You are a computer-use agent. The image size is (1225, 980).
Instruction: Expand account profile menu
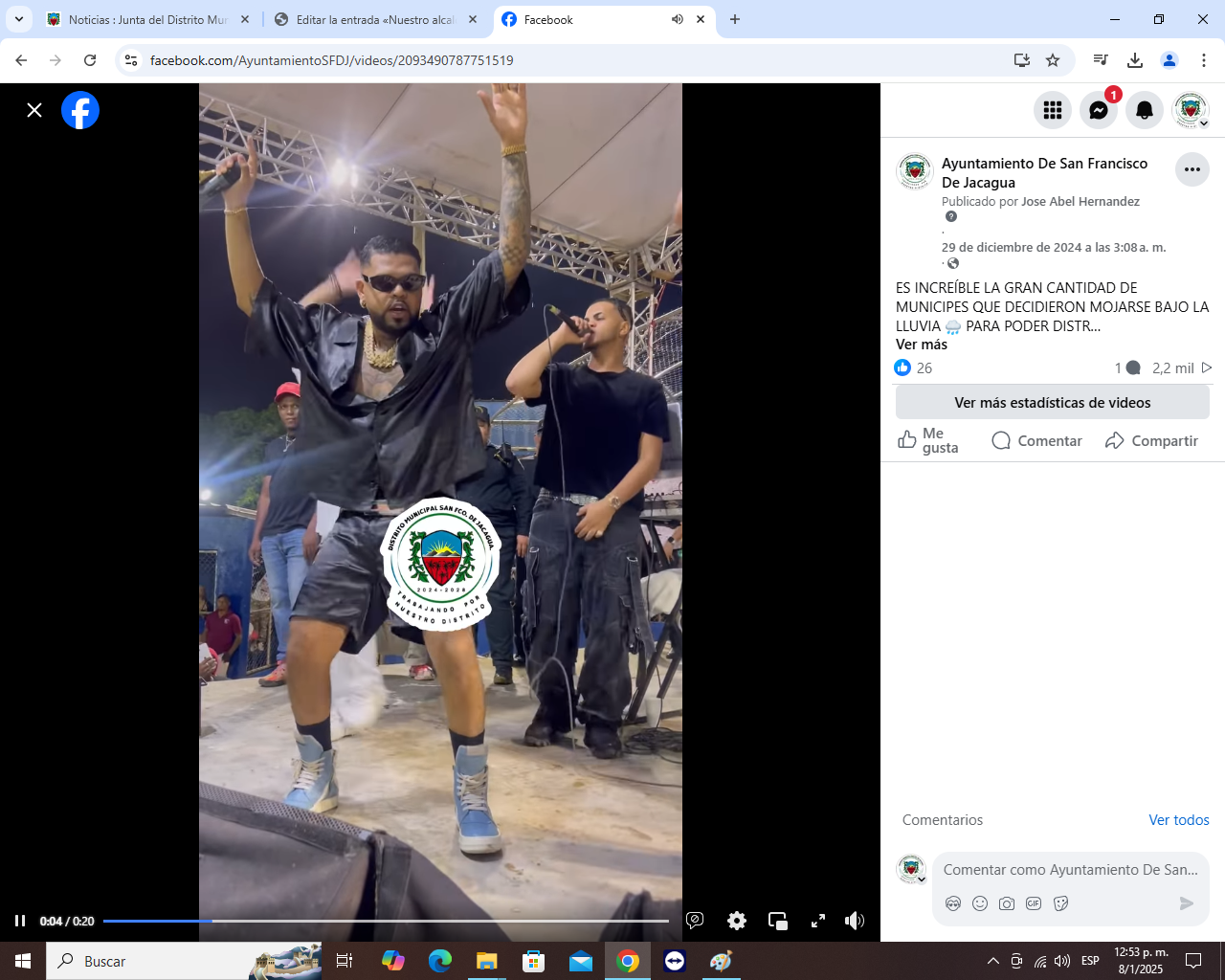tap(1192, 111)
